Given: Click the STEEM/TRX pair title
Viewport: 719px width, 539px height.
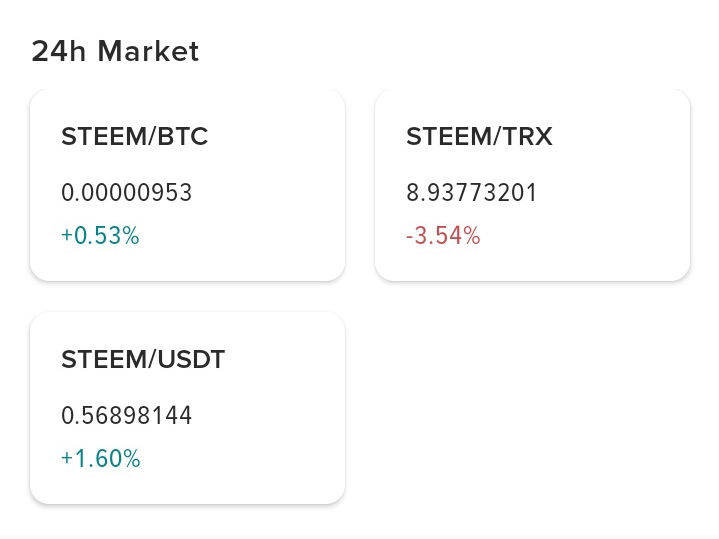Looking at the screenshot, I should click(x=479, y=137).
